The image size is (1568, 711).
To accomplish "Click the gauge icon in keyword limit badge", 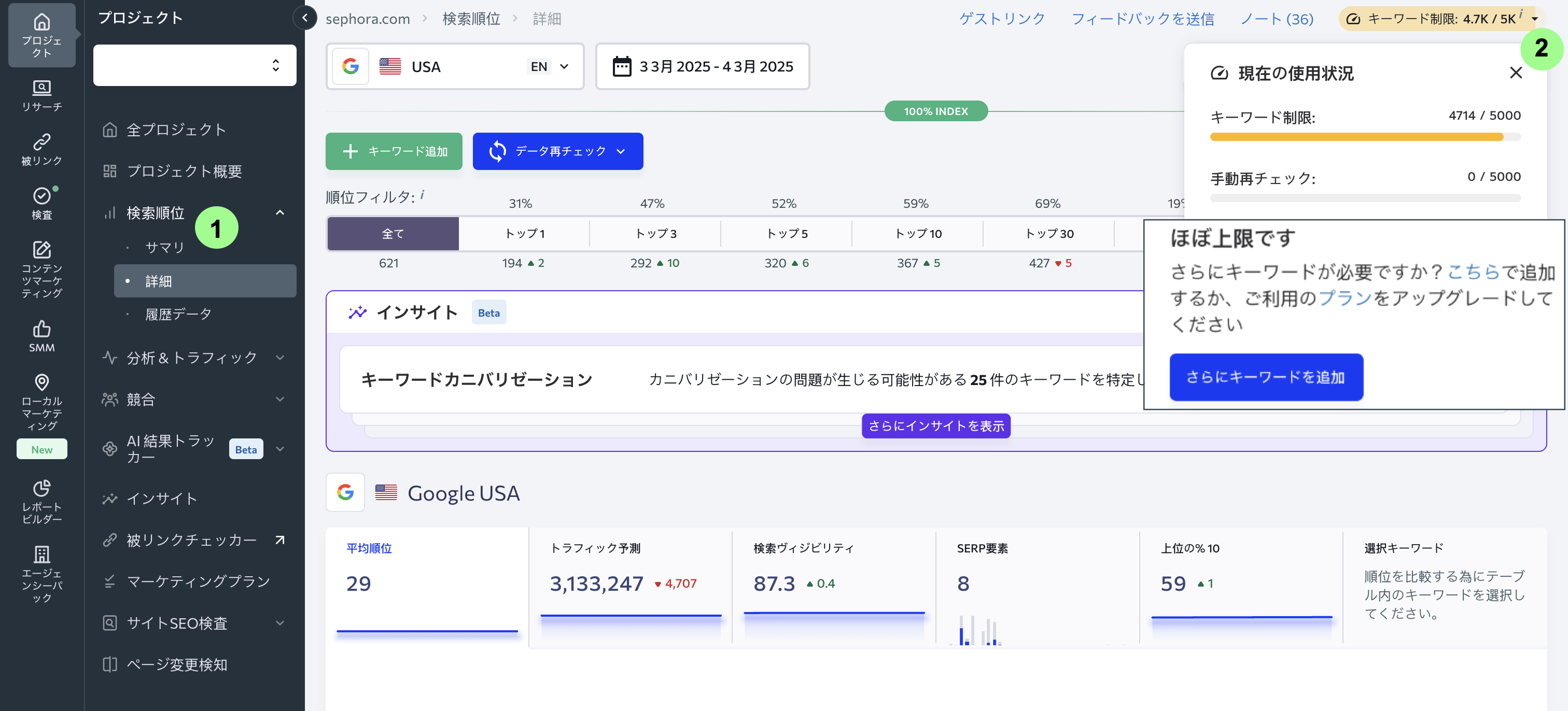I will pyautogui.click(x=1353, y=19).
